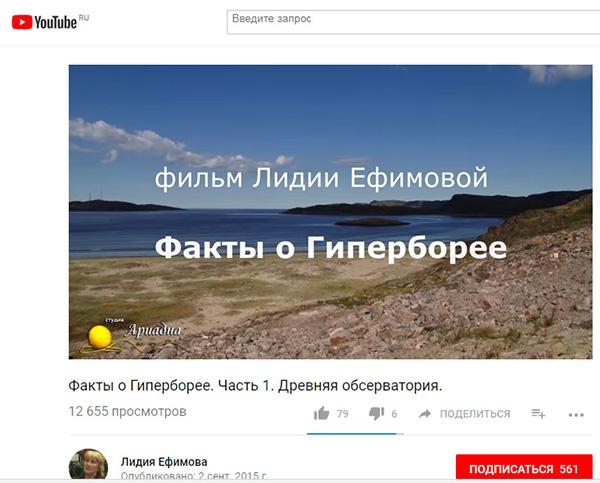Open the three-dot more actions menu
The image size is (600, 483).
point(576,415)
